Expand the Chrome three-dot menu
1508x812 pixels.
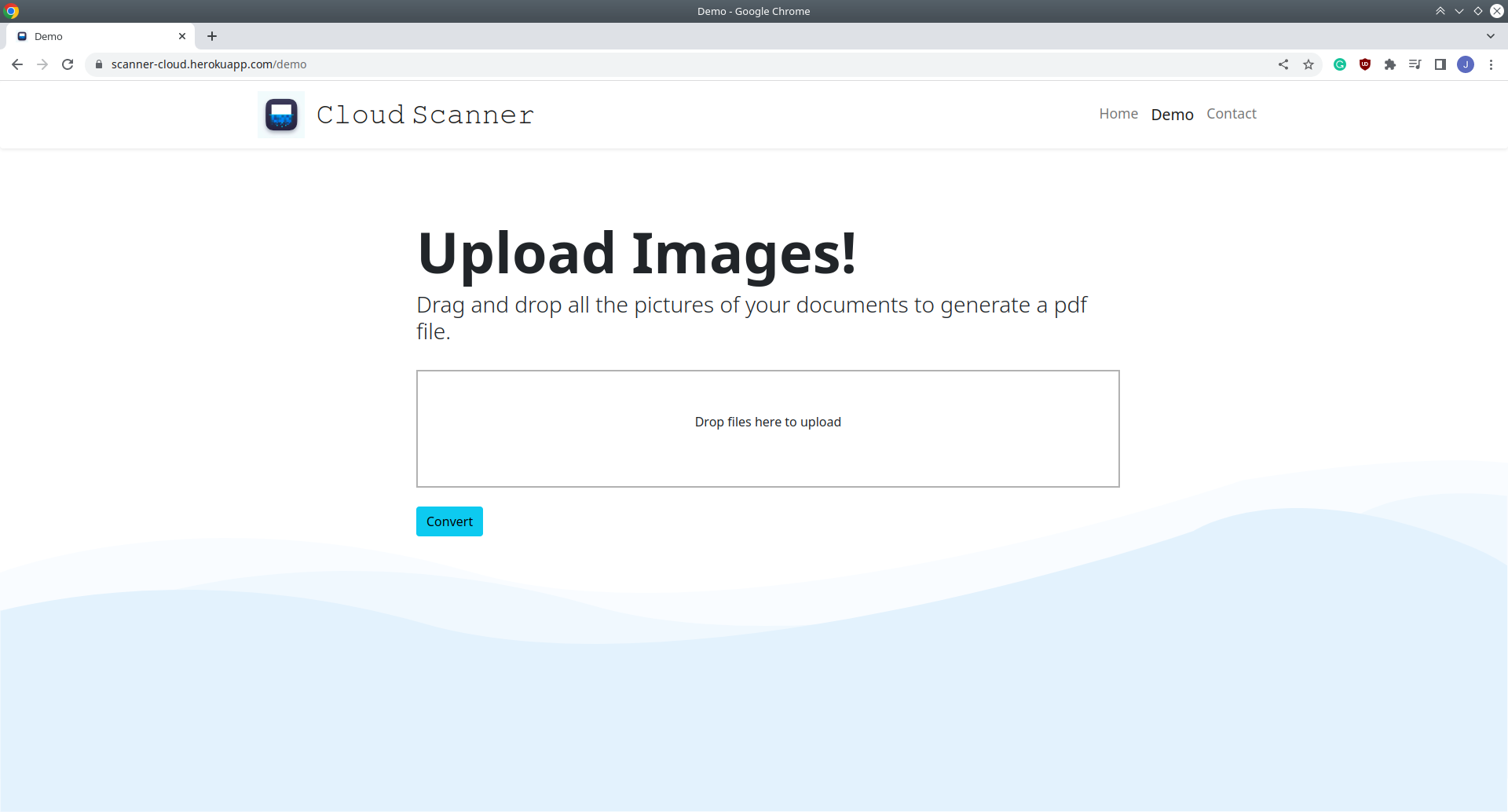point(1492,64)
